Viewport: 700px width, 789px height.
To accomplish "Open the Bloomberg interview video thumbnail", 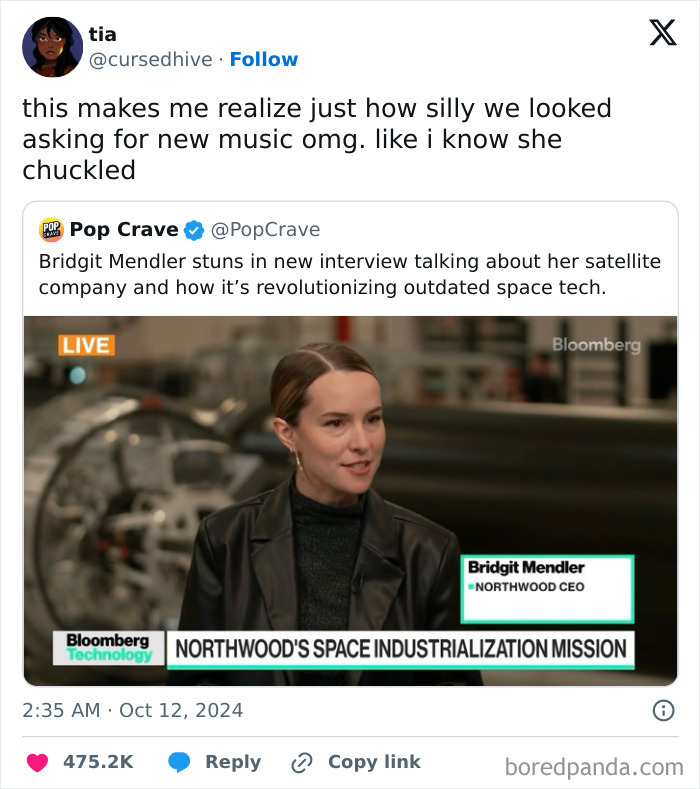I will coord(350,500).
